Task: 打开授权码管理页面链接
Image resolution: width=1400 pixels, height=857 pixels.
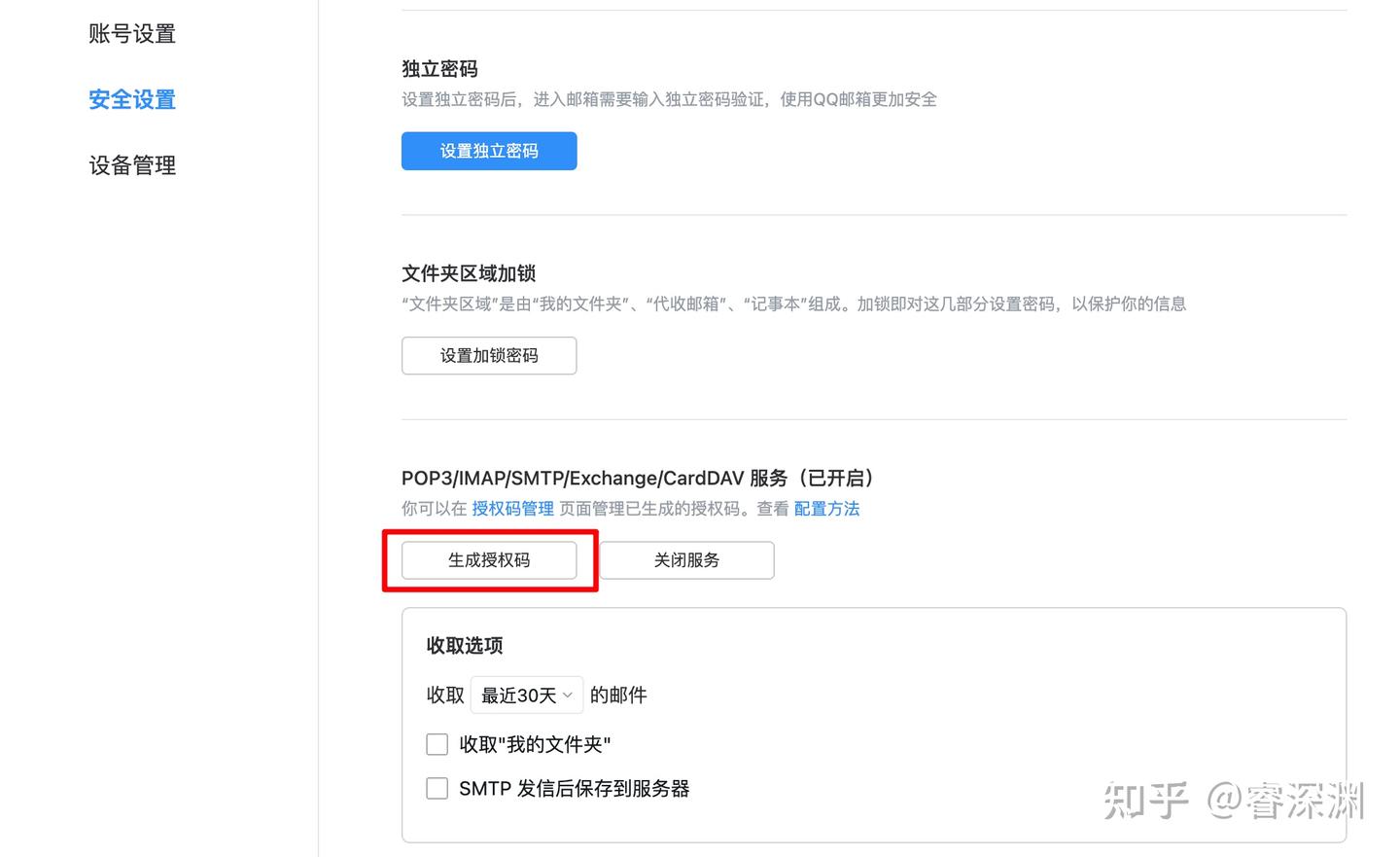Action: 512,508
